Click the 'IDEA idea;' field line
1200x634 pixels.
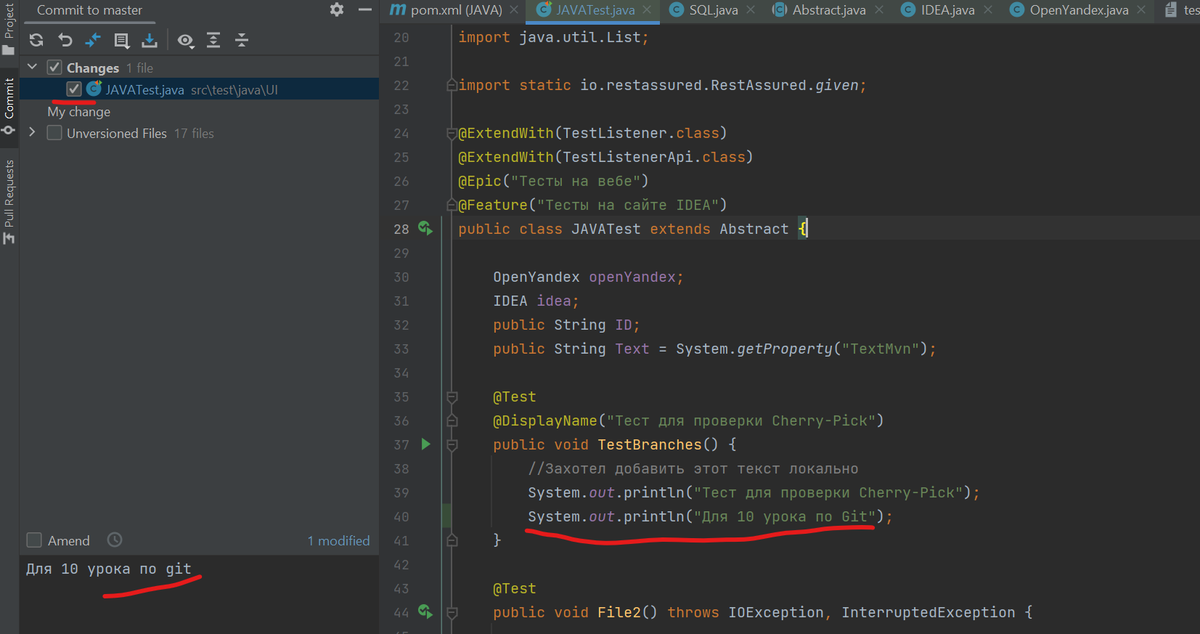[536, 301]
